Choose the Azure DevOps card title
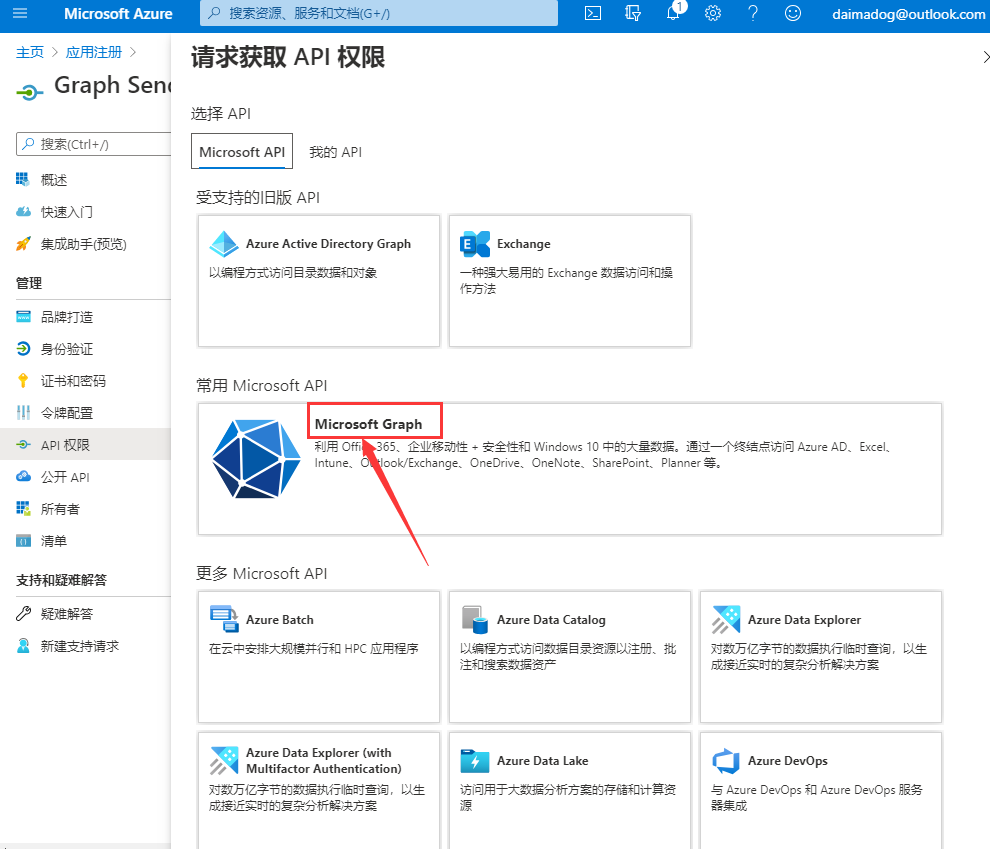 787,761
